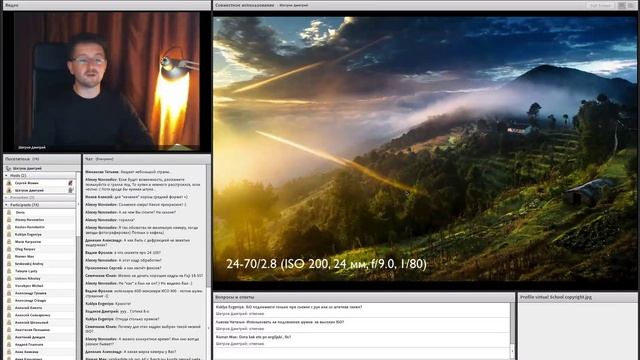Click 'Profile virtual School copyright.jpg' pod title
The image size is (640, 360).
coord(556,297)
